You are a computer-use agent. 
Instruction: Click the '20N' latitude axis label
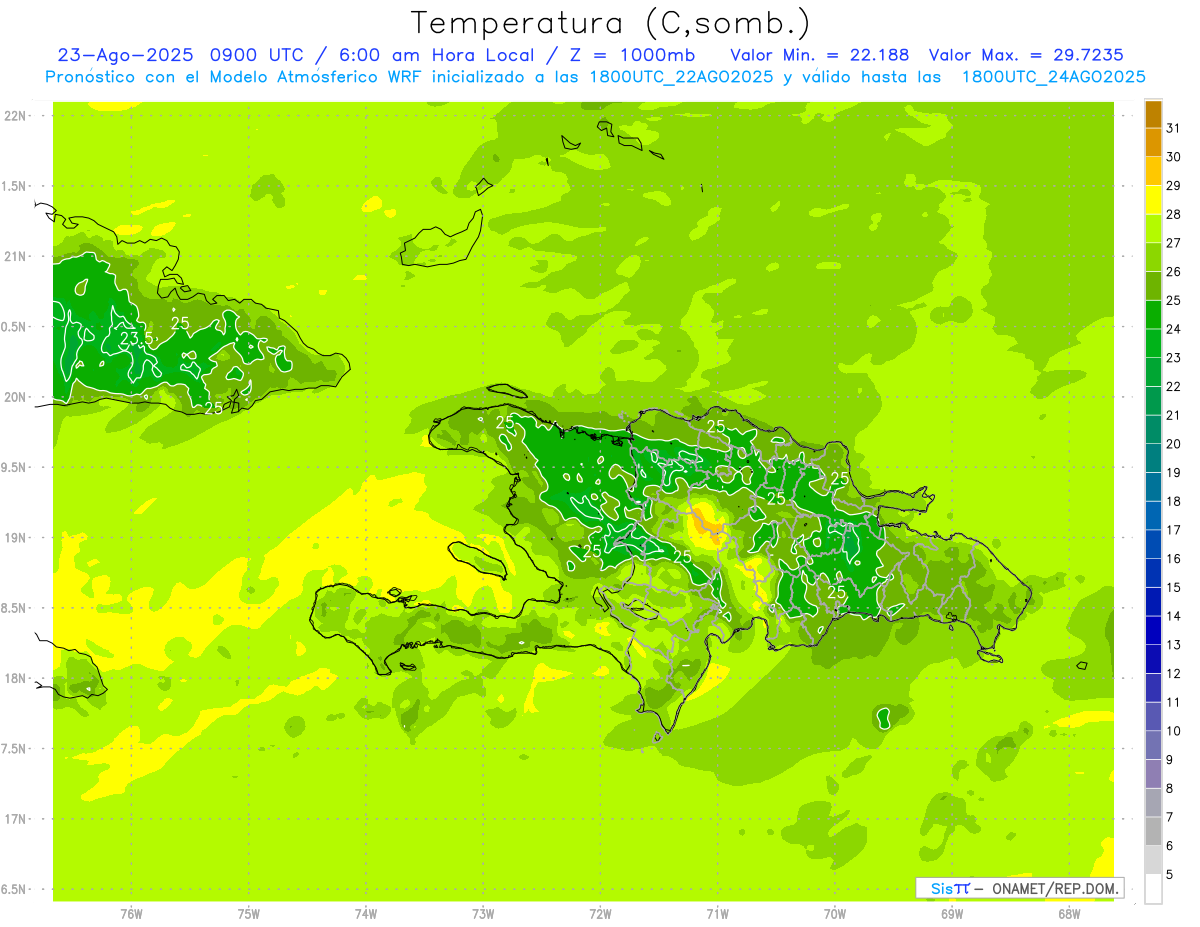(16, 397)
